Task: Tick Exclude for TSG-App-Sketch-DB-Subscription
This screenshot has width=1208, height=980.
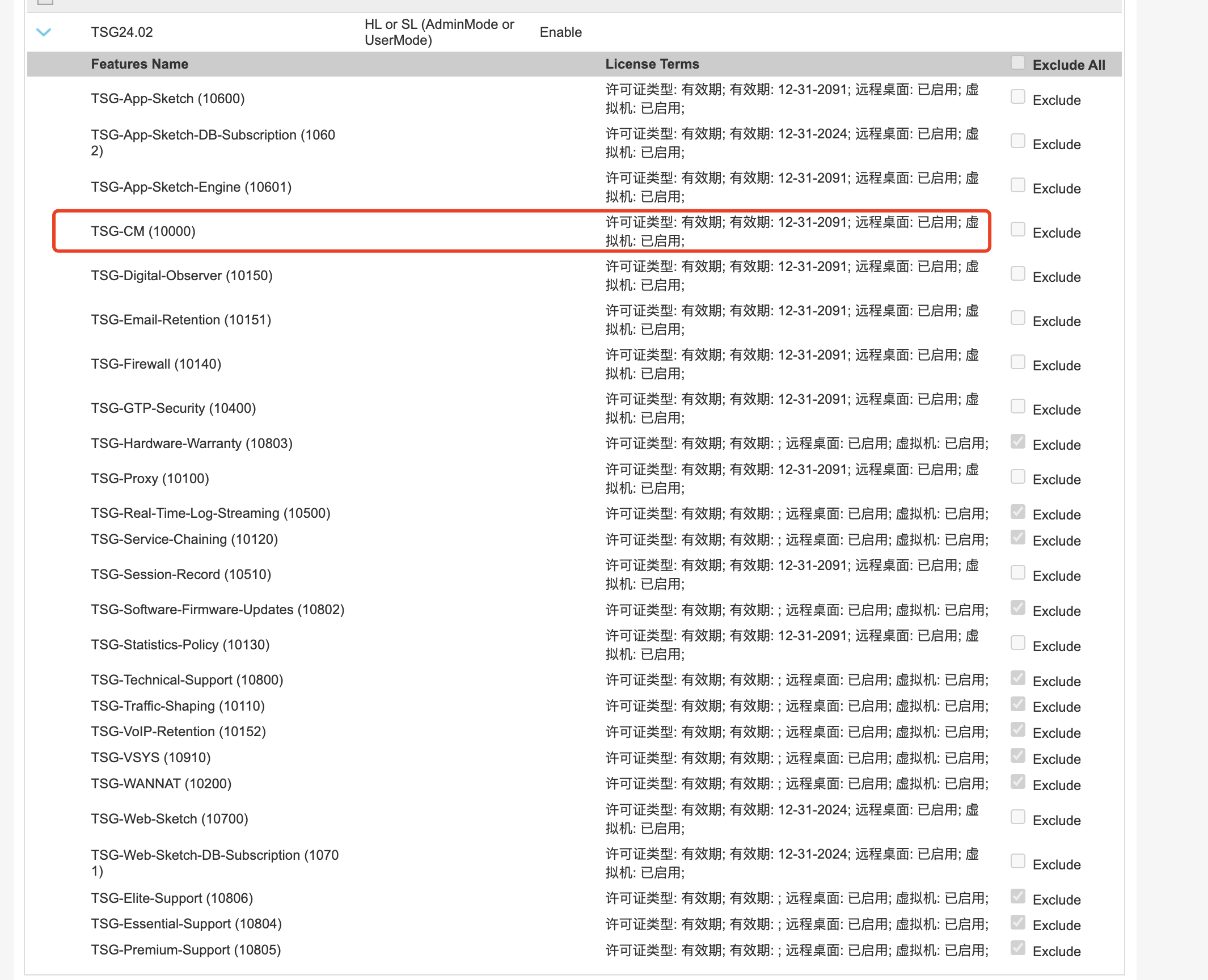Action: click(1018, 141)
